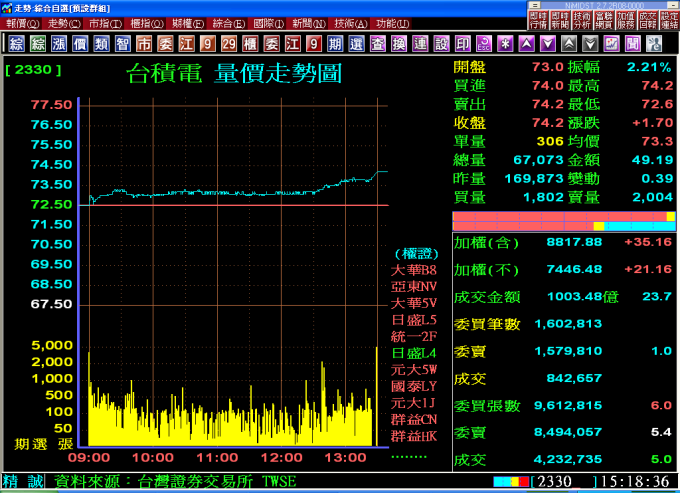Click the 即時行情 button

[x=539, y=20]
